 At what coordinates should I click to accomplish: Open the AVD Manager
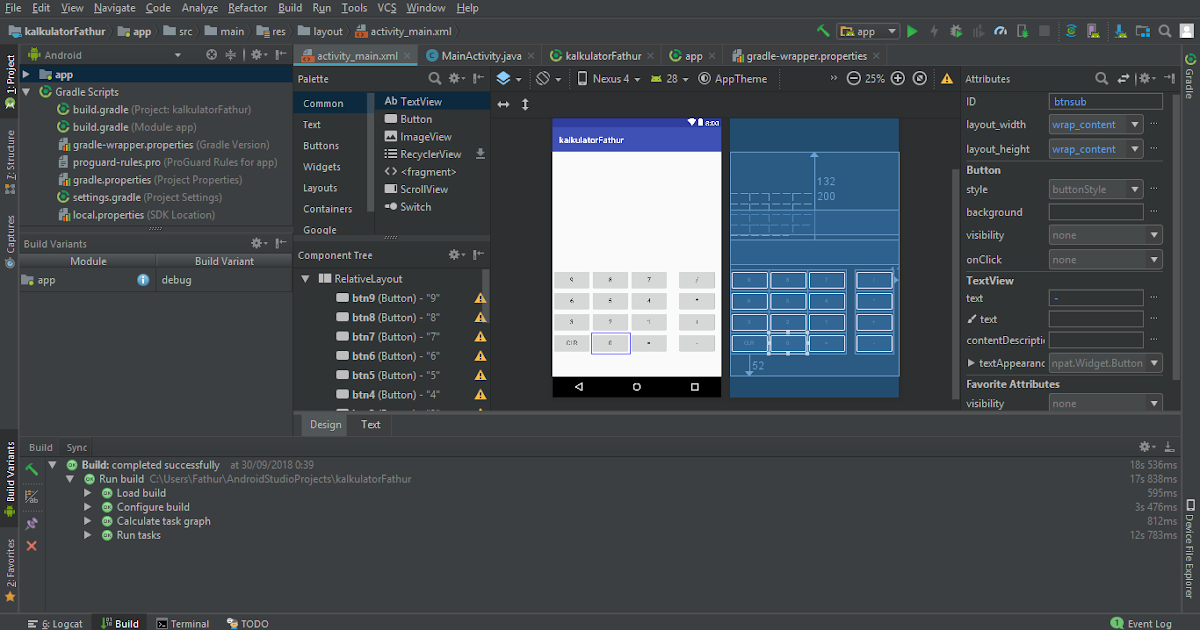(x=1092, y=31)
